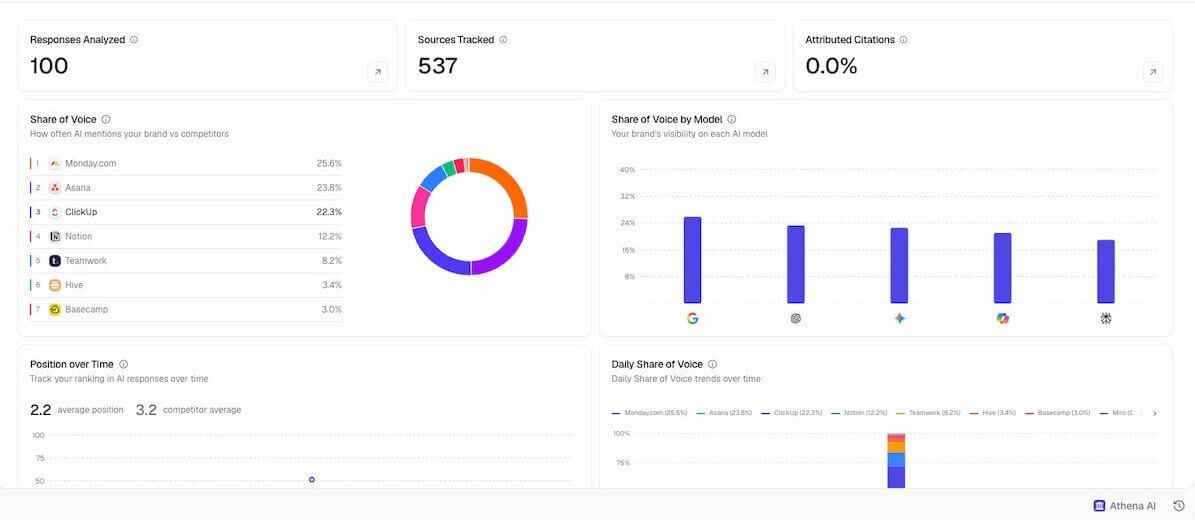Click the Monday.com name in ranking list
The width and height of the screenshot is (1195, 520).
(91, 163)
